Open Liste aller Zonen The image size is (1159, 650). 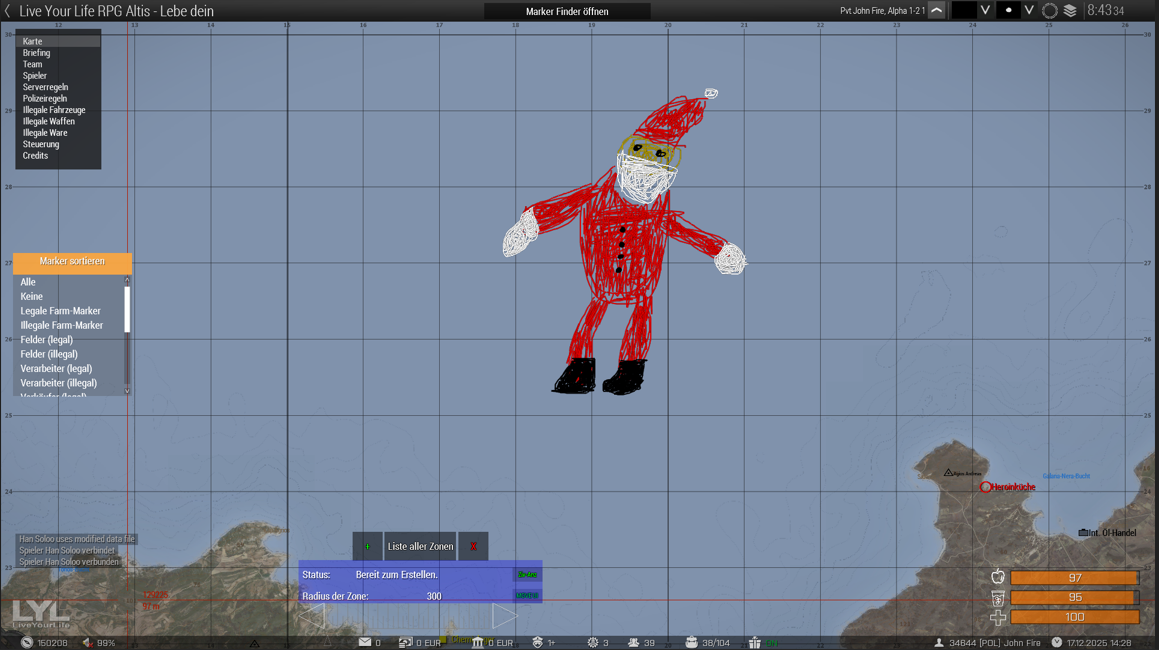pos(421,546)
